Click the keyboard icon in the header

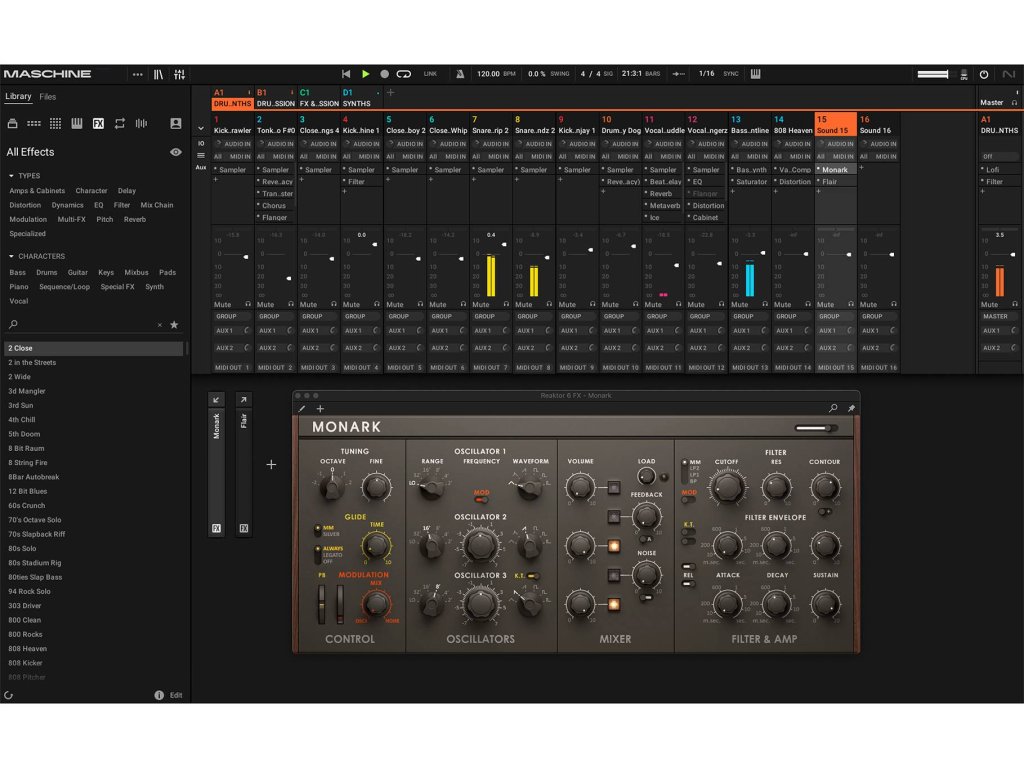pos(756,74)
